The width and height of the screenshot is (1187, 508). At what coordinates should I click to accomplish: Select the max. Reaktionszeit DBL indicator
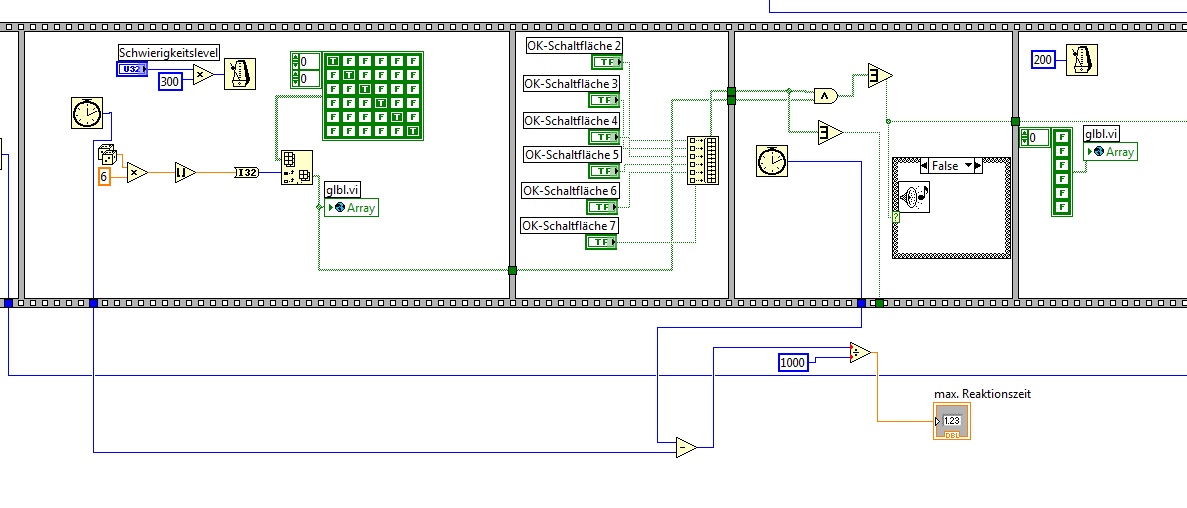tap(952, 421)
